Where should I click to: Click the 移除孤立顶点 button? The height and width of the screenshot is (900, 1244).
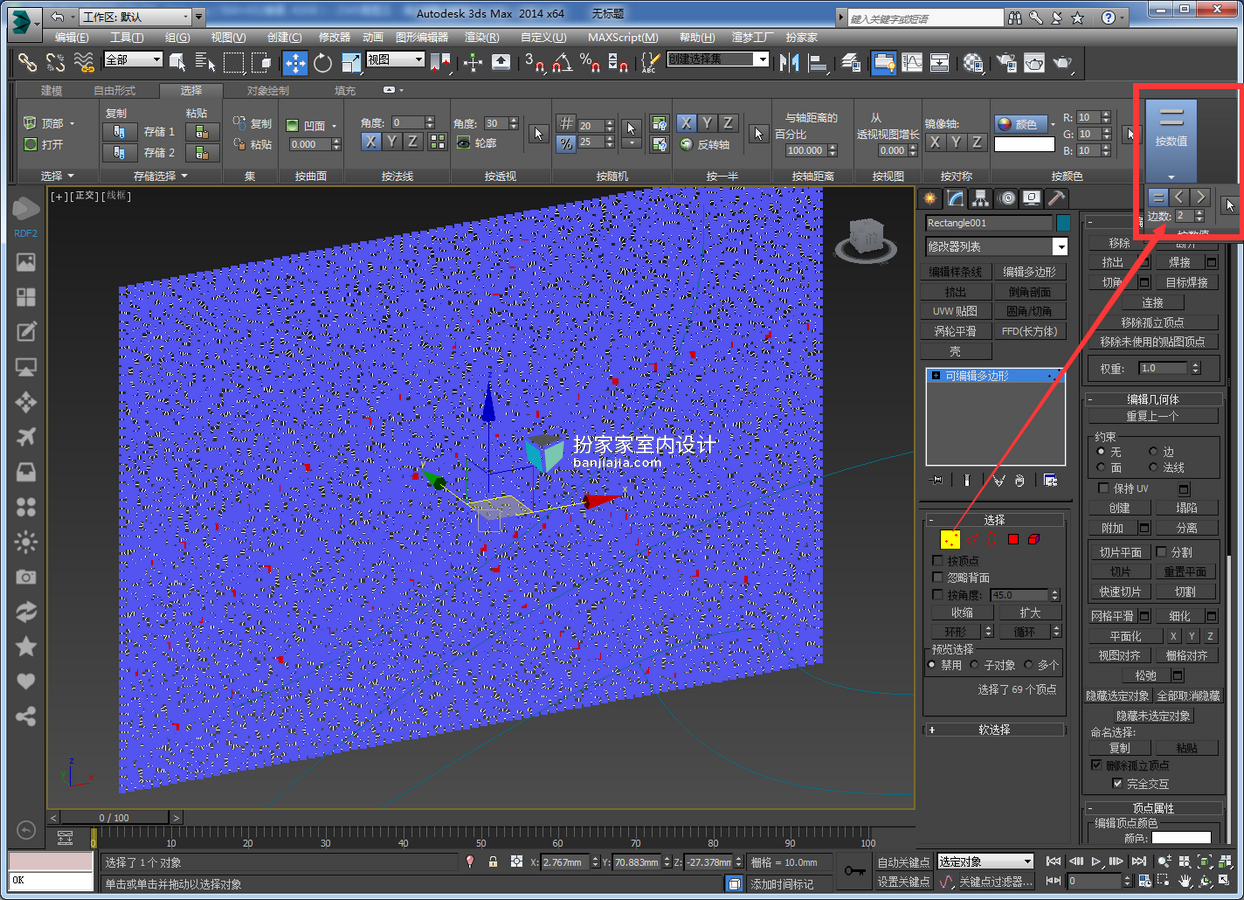click(x=1152, y=322)
